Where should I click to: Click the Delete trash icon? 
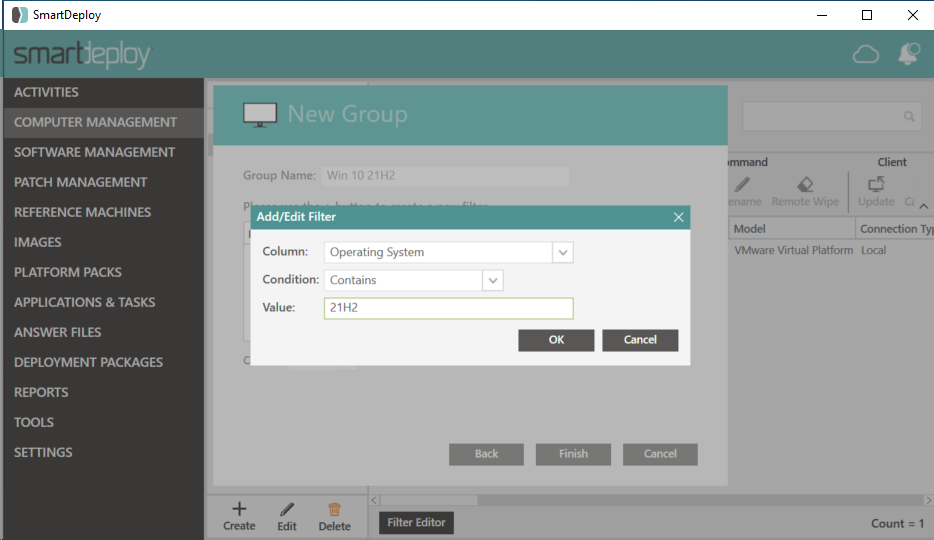point(334,509)
